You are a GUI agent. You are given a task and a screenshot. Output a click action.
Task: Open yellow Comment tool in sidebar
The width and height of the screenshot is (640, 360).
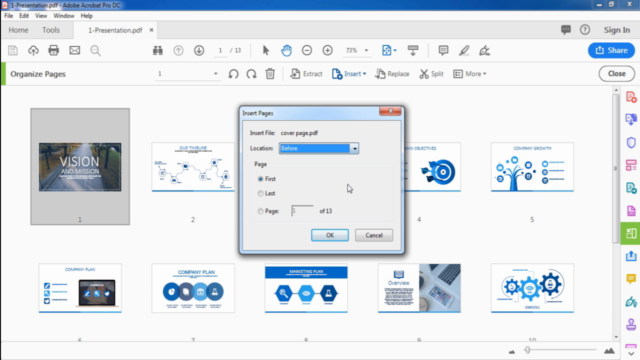point(631,279)
